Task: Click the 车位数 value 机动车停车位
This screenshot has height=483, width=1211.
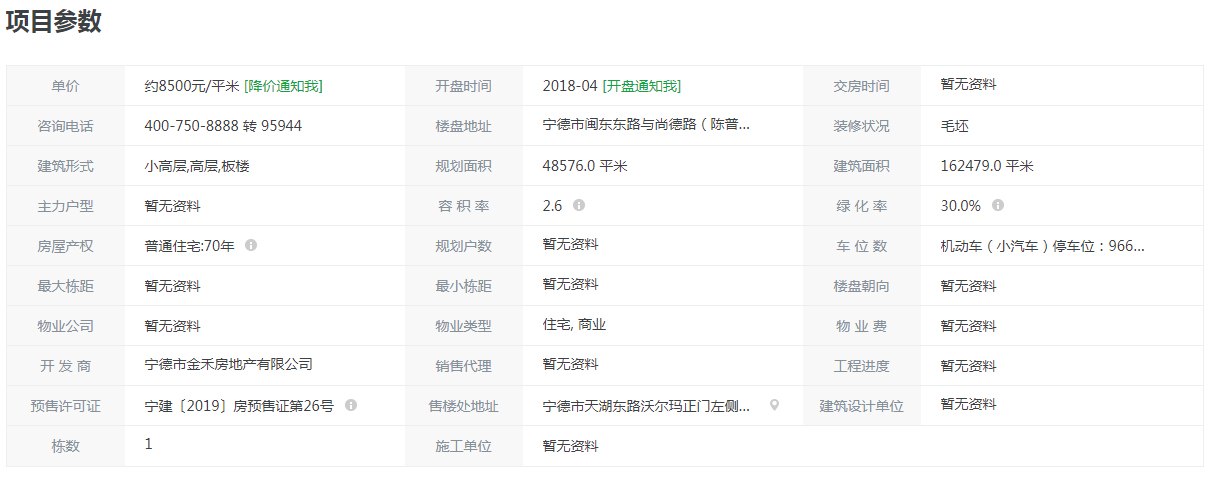Action: coord(1042,245)
